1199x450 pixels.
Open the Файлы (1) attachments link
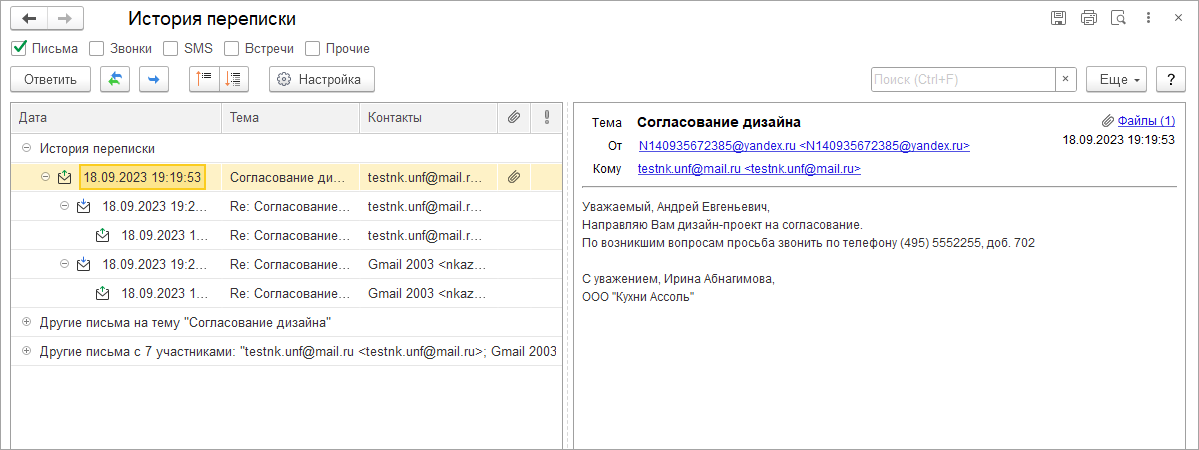click(1145, 121)
